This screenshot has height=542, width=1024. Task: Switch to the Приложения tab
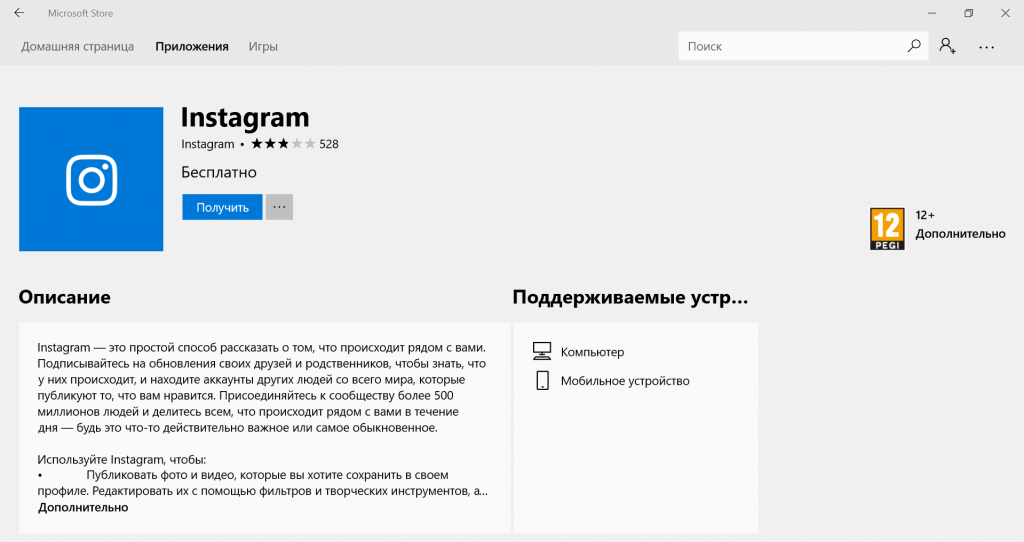coord(192,46)
